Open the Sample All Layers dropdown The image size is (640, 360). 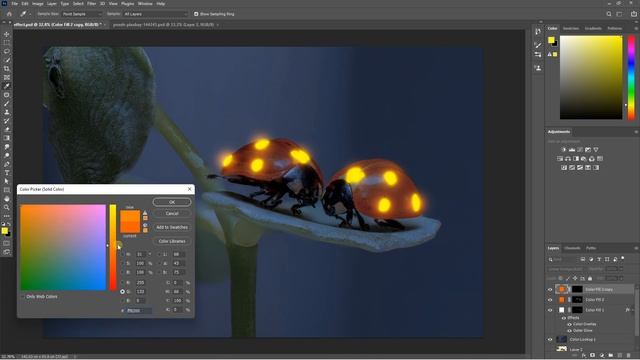point(155,14)
